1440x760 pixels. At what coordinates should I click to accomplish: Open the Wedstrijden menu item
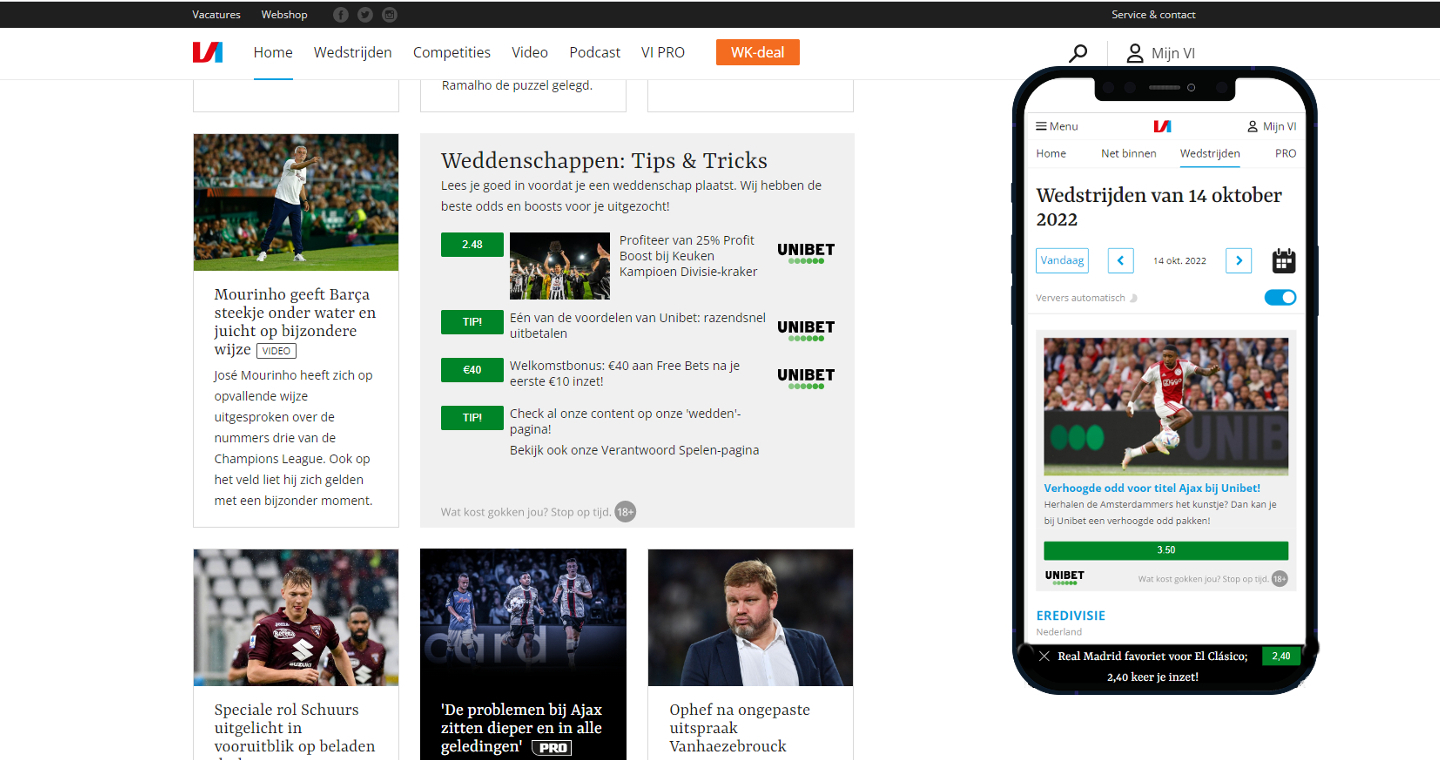353,52
